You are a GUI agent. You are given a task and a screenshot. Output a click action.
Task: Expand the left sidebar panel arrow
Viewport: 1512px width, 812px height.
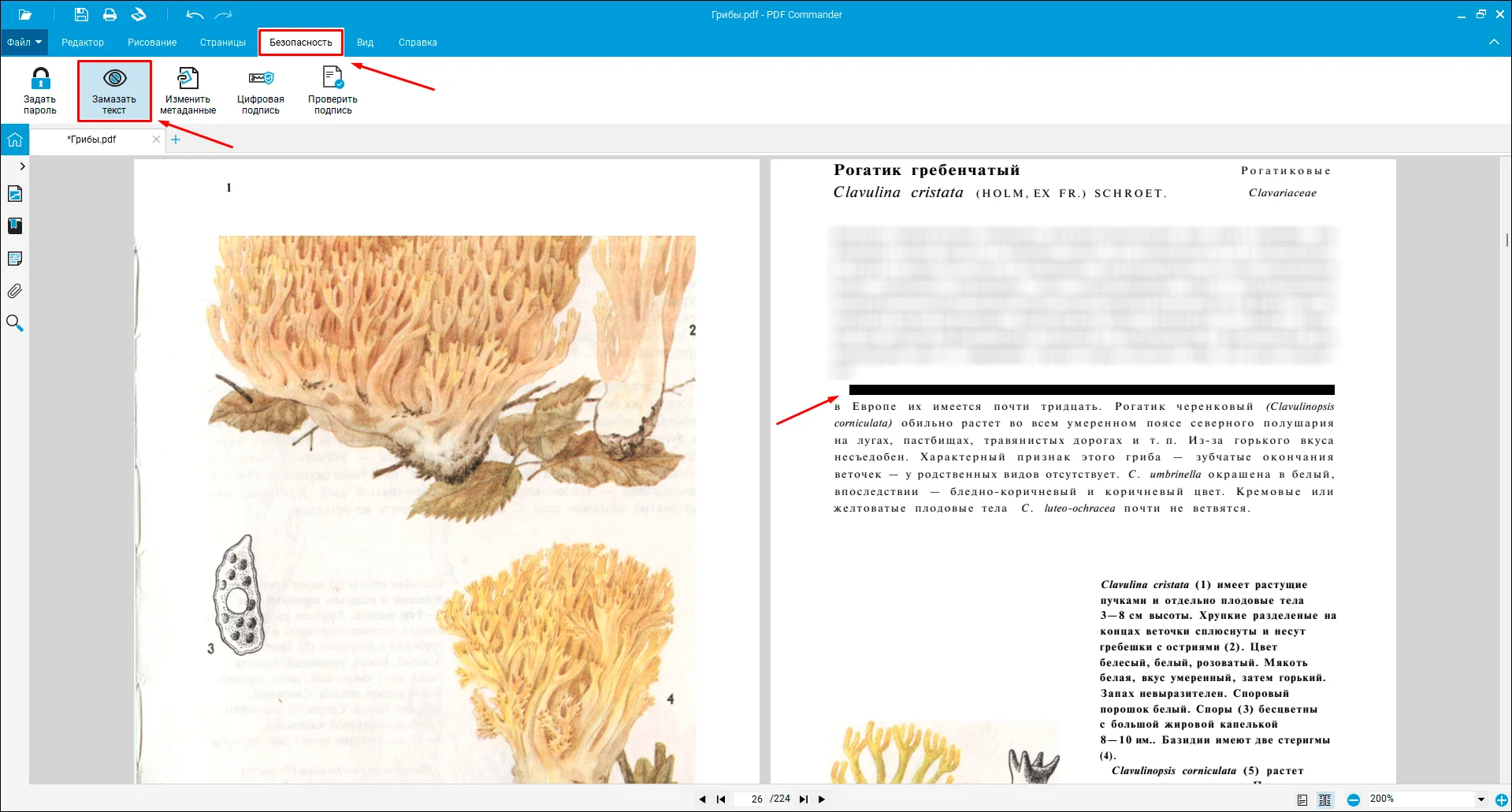click(22, 166)
